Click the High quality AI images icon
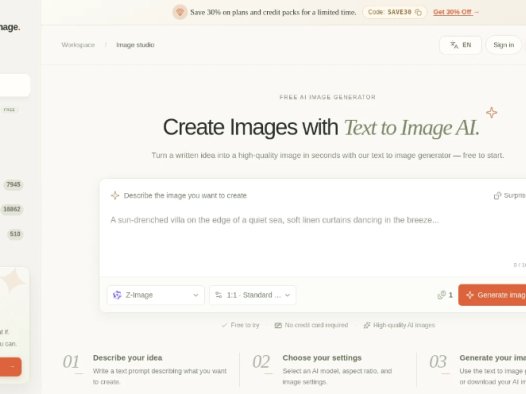This screenshot has height=394, width=526. (x=367, y=325)
